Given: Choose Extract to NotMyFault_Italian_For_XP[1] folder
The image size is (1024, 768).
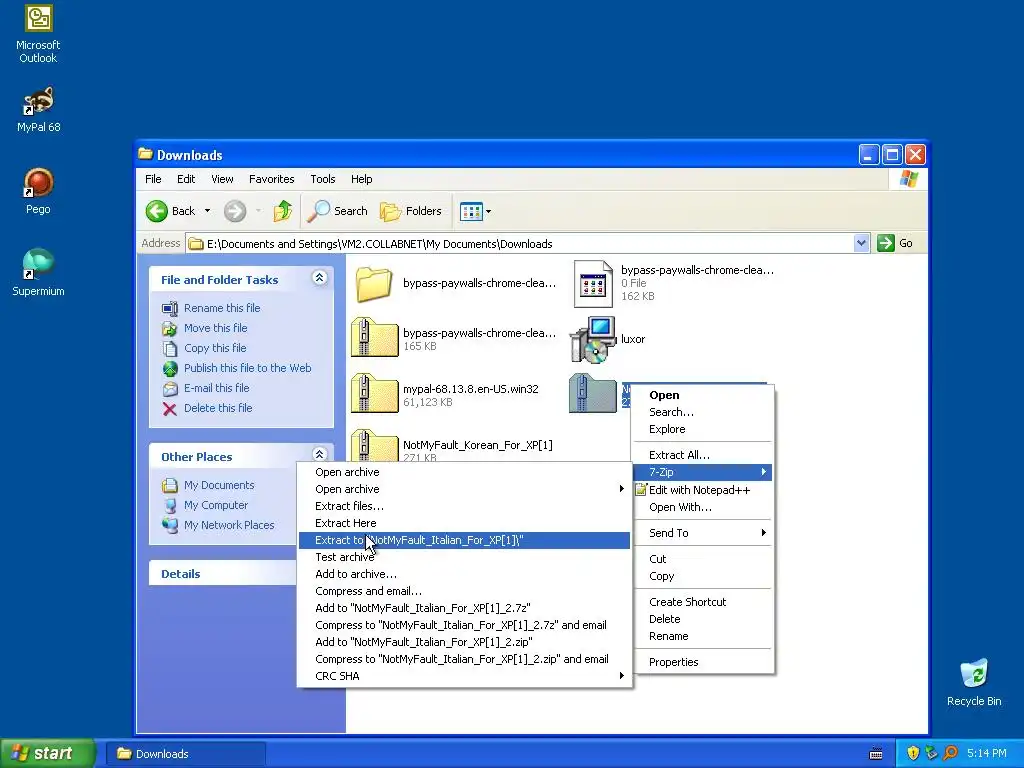Looking at the screenshot, I should (x=464, y=540).
